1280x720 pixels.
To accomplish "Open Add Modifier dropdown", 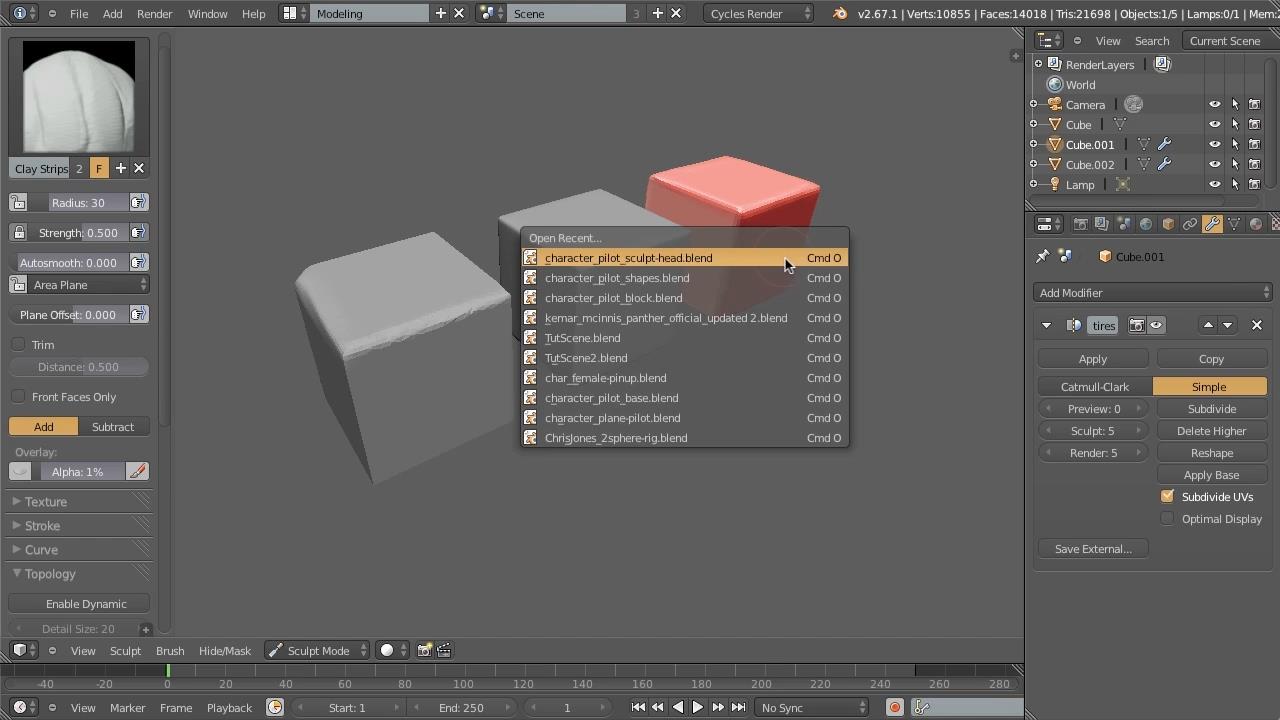I will tap(1153, 293).
